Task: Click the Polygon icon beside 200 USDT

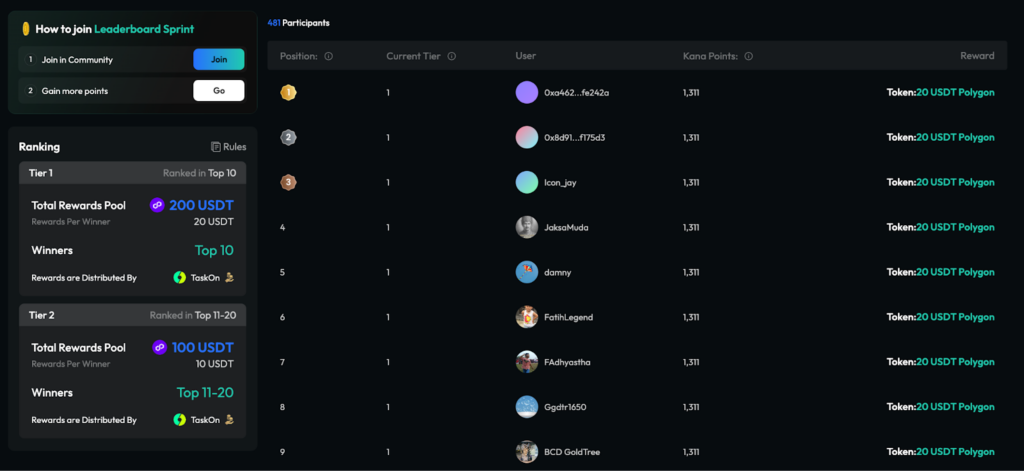Action: coord(156,205)
